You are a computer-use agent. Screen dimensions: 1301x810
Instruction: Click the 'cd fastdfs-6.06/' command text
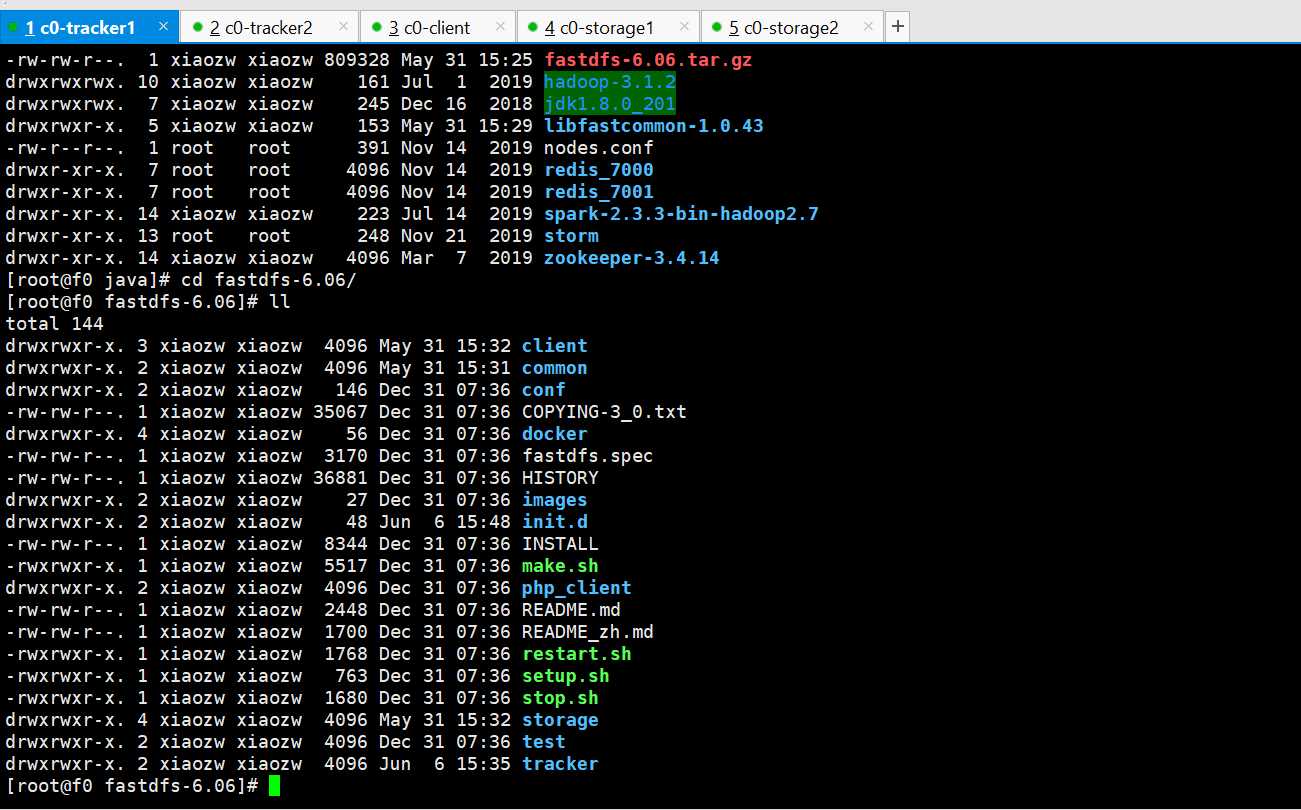[x=268, y=280]
